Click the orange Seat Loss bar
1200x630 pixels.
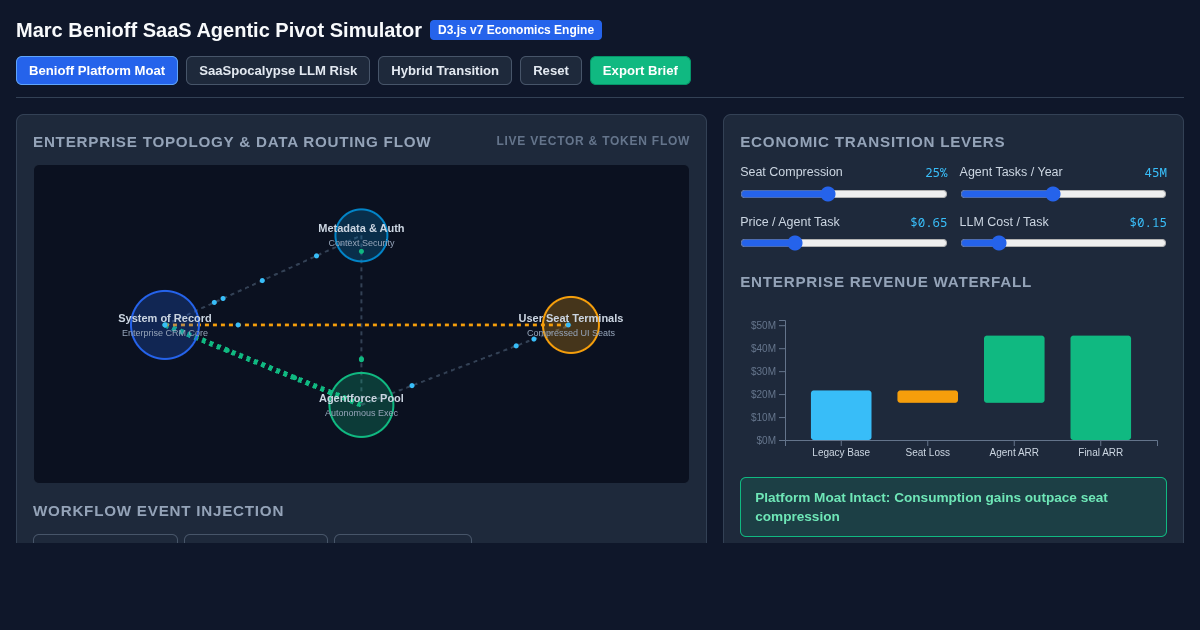(x=927, y=397)
